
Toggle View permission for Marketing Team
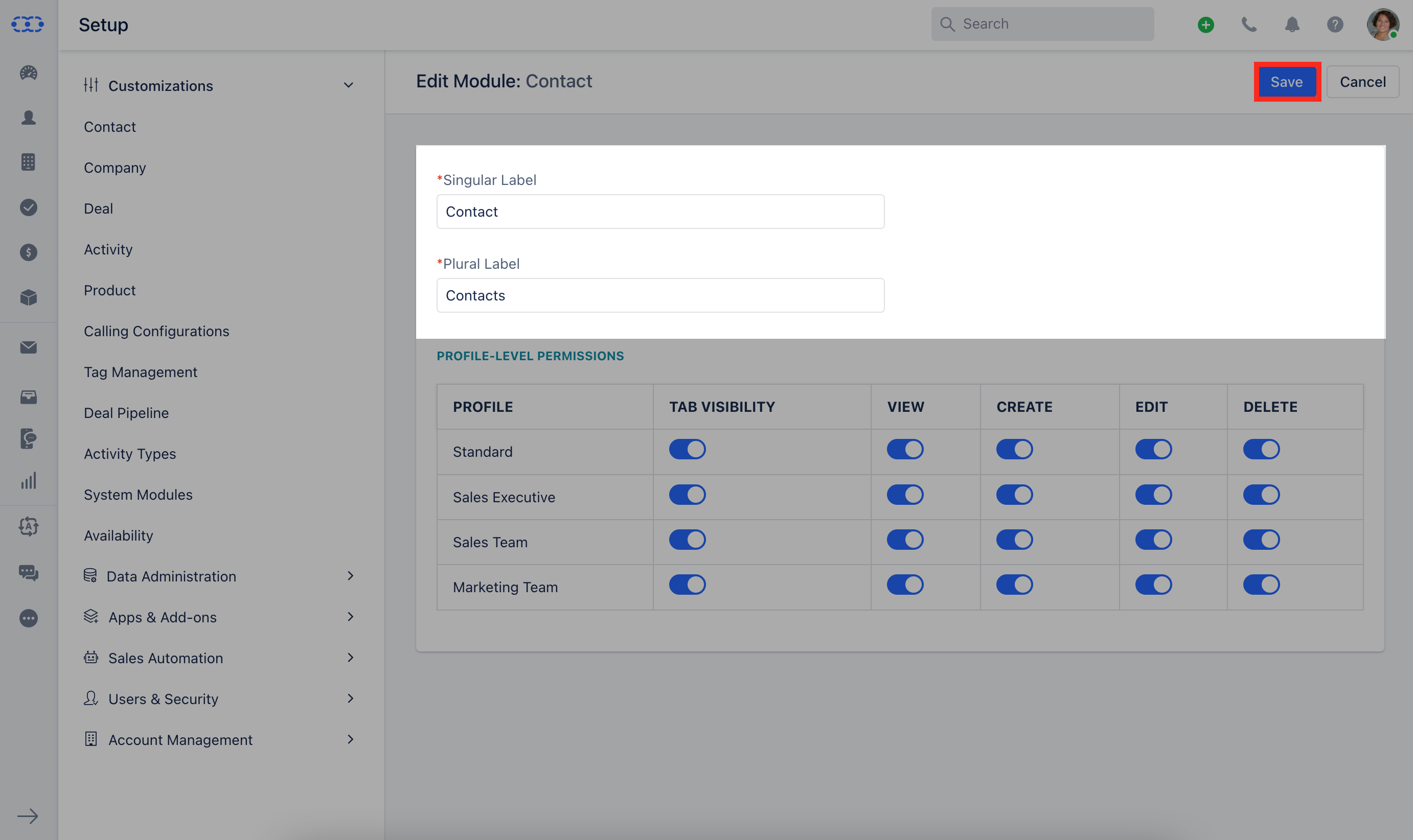[x=905, y=585]
